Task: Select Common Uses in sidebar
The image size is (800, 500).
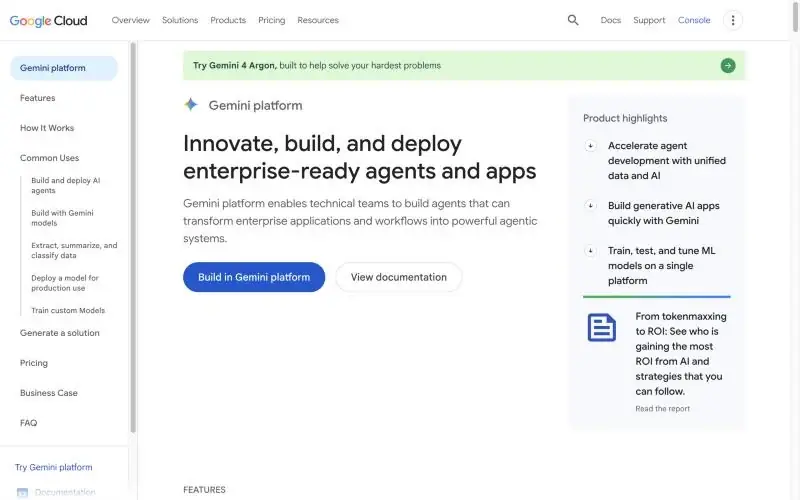Action: click(x=49, y=158)
